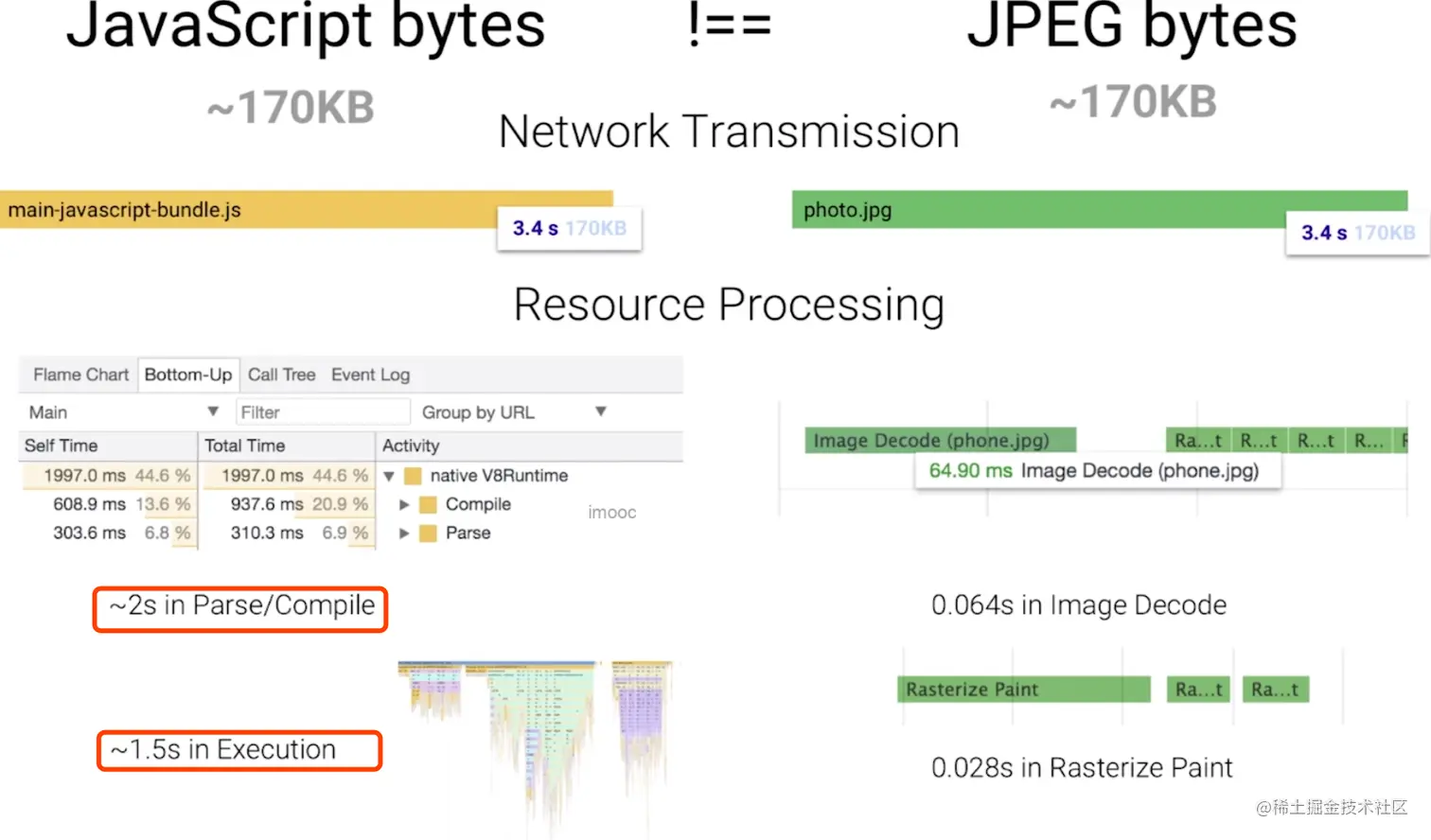This screenshot has height=840, width=1431.
Task: Collapse the native V8Runtime row
Action: 389,476
